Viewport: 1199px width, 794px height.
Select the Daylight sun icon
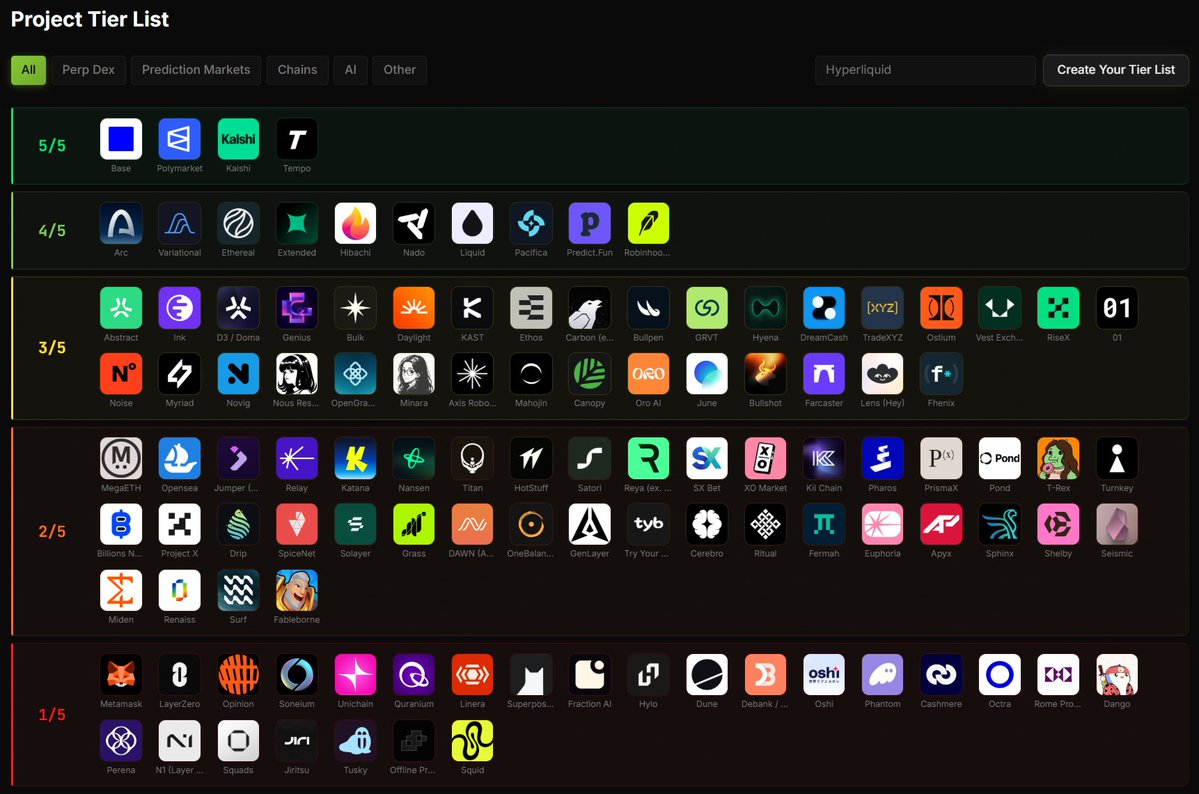point(414,308)
